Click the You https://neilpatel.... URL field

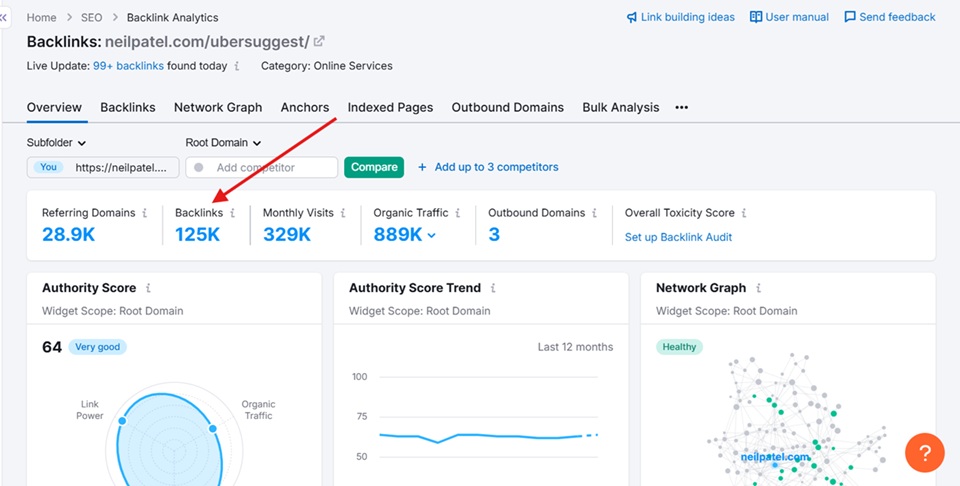[103, 167]
